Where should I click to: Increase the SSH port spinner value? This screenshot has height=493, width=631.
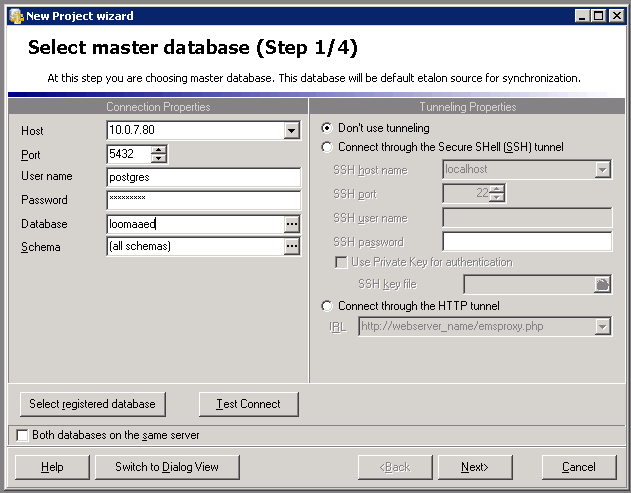click(x=497, y=189)
